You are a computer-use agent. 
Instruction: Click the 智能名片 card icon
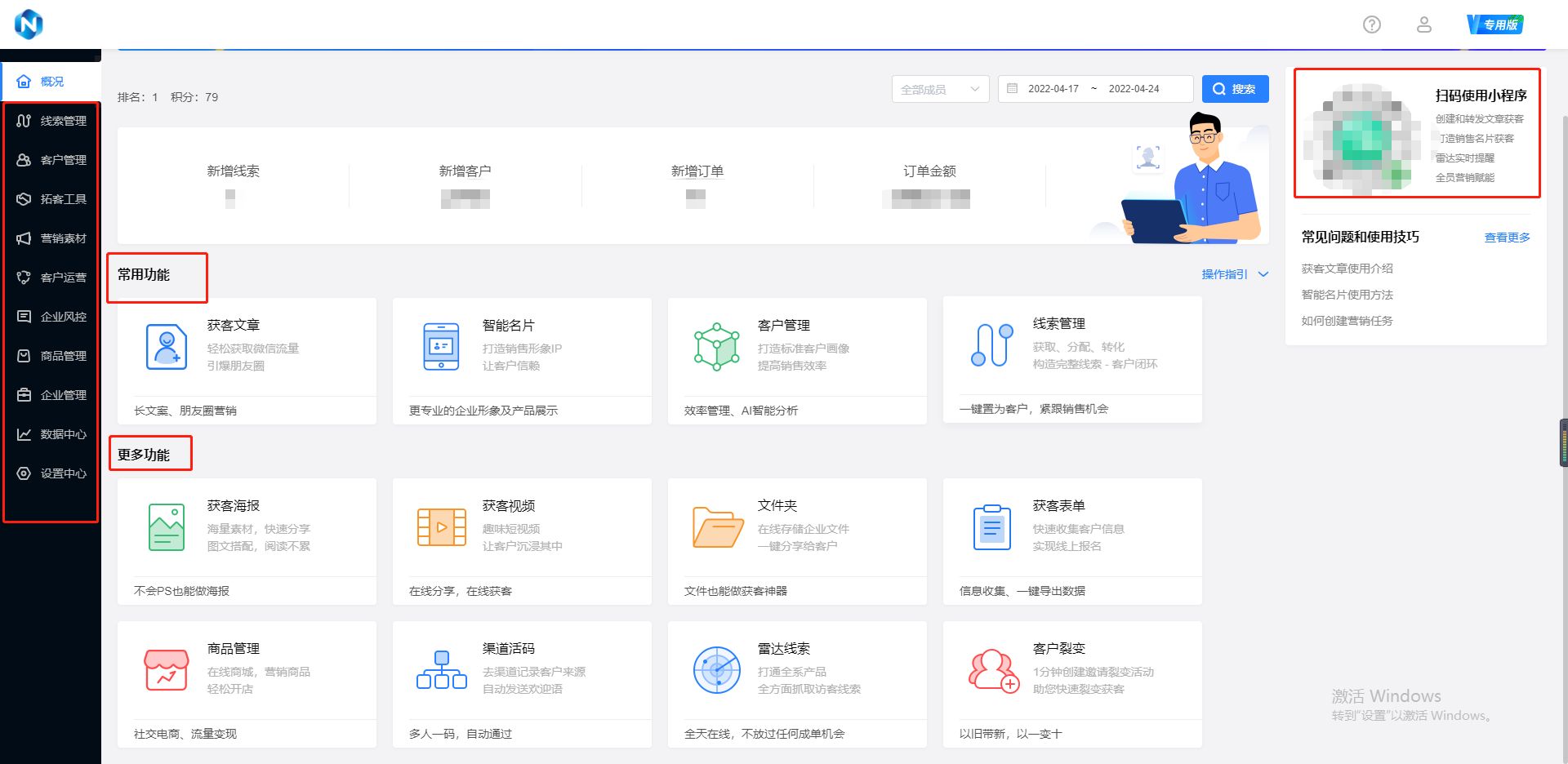(x=441, y=346)
